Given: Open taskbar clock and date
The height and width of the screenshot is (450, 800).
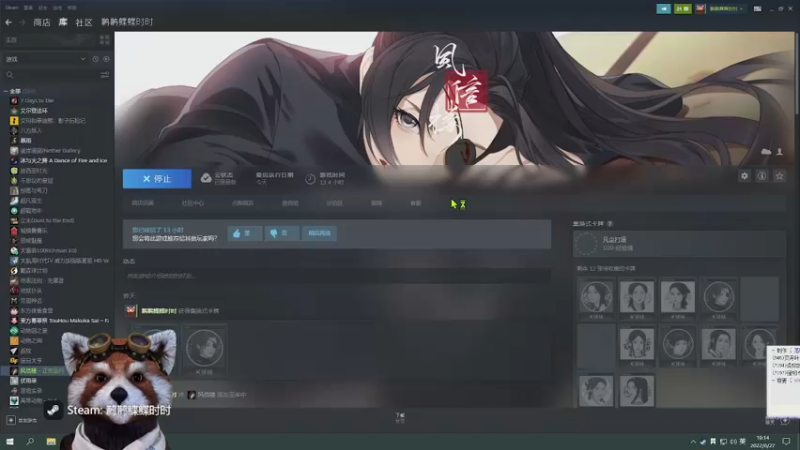Looking at the screenshot, I should coord(762,441).
